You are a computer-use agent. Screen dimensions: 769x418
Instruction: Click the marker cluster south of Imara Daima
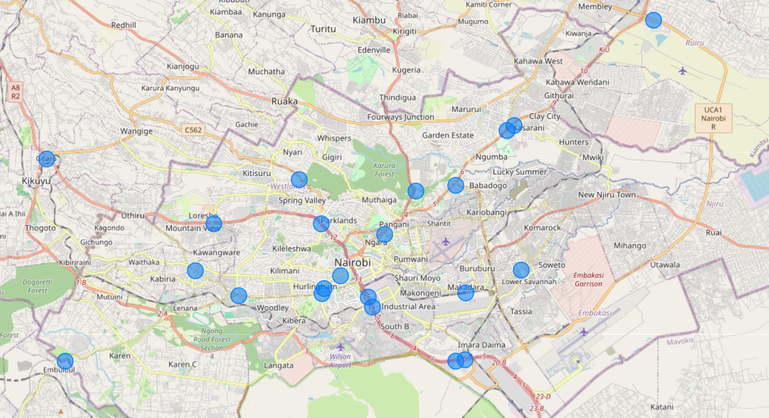coord(460,360)
